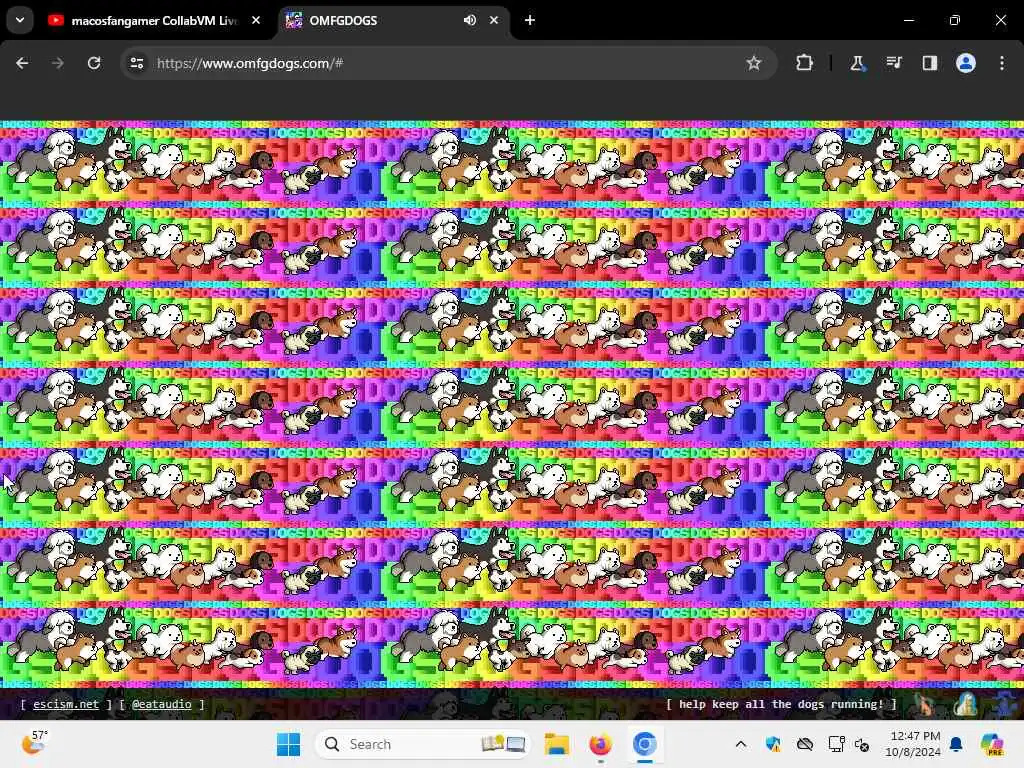1024x768 pixels.
Task: Open the escism.net link
Action: [66, 704]
